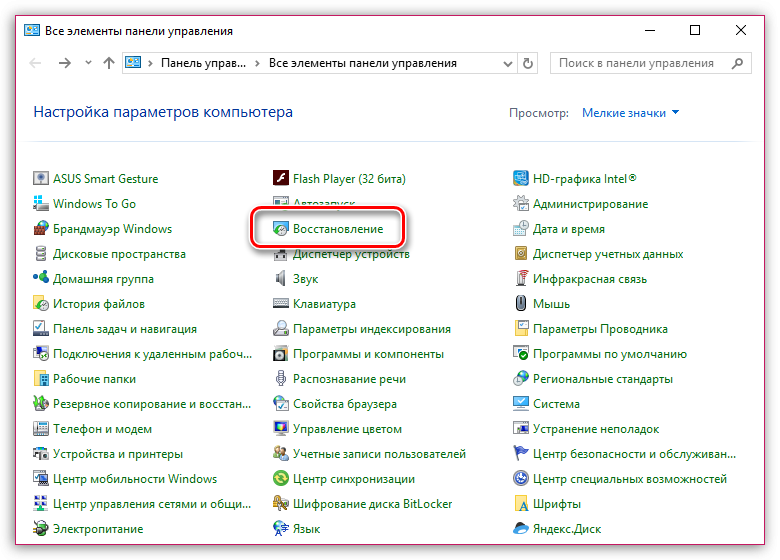This screenshot has height=560, width=780.
Task: Click the Звук speaker icon
Action: [281, 279]
